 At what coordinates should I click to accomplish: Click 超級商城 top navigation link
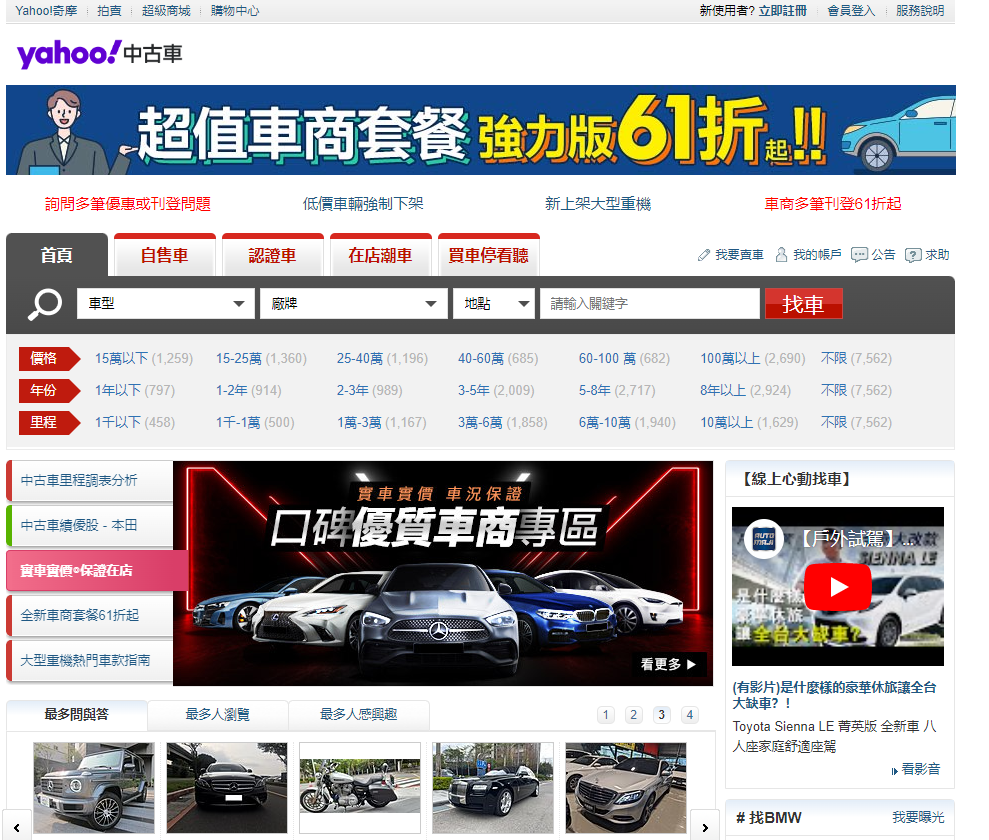click(166, 11)
